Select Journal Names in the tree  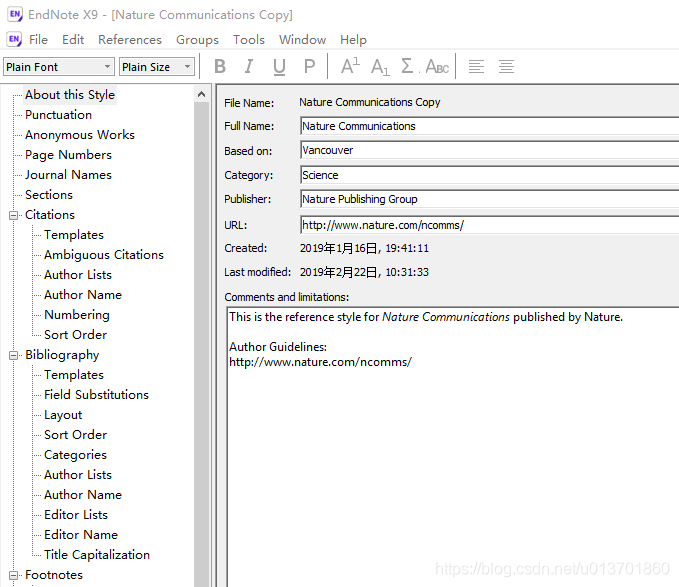pyautogui.click(x=68, y=174)
